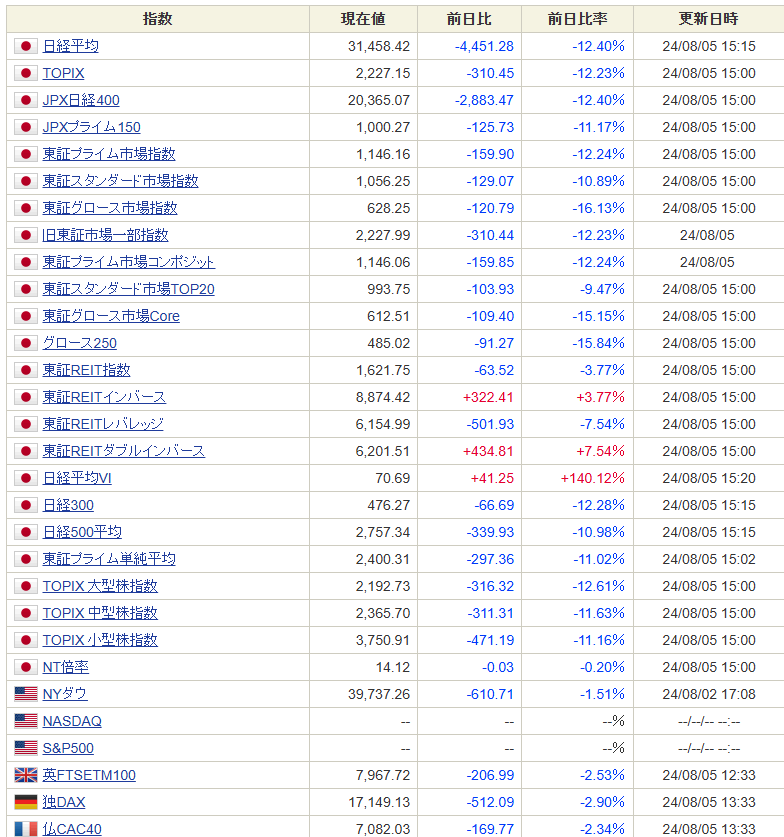This screenshot has height=837, width=784.
Task: Click the Japan flag beside 日経平均
Action: 26,46
